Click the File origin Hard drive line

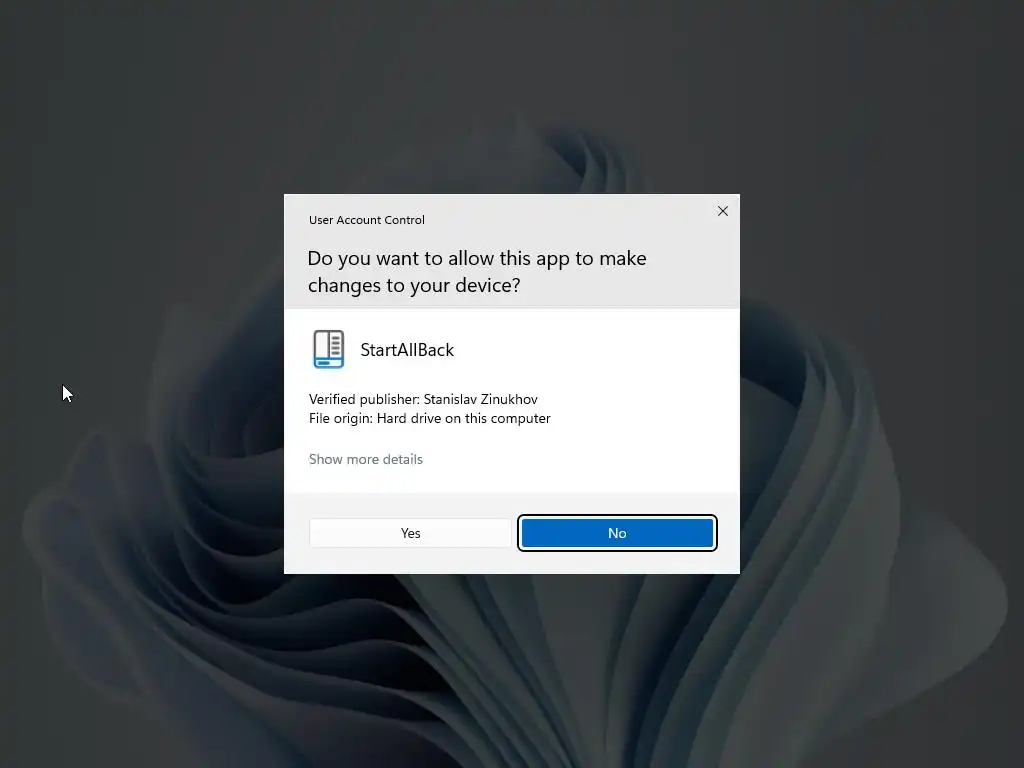430,418
